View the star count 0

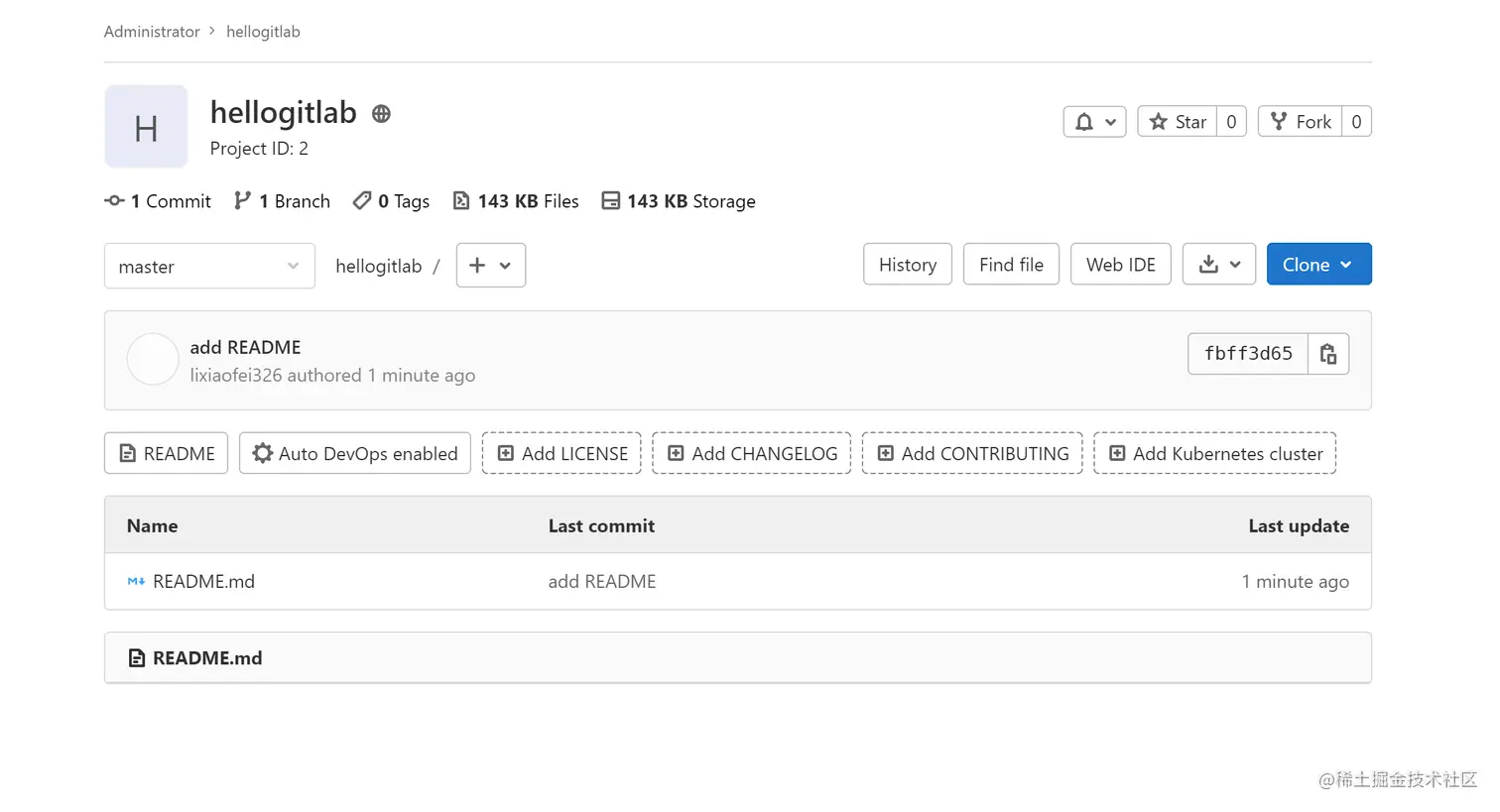[1231, 122]
